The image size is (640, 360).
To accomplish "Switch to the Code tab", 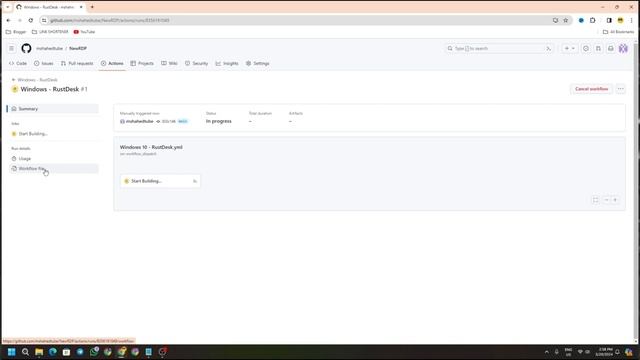I will coord(18,63).
